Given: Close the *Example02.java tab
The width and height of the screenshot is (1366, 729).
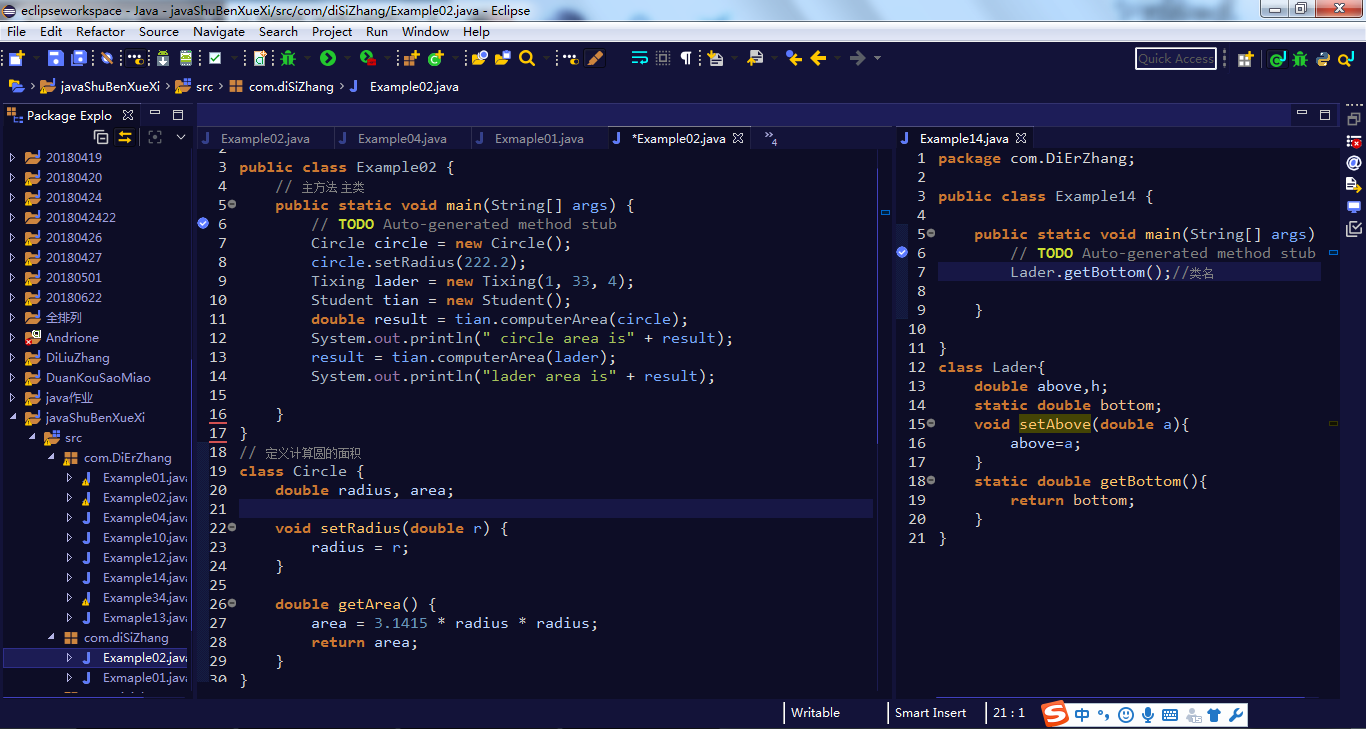Looking at the screenshot, I should click(738, 138).
